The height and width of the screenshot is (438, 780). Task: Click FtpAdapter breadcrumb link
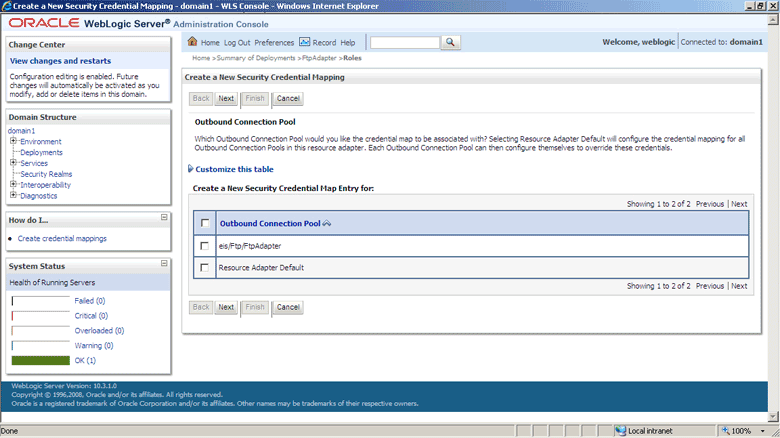point(319,58)
